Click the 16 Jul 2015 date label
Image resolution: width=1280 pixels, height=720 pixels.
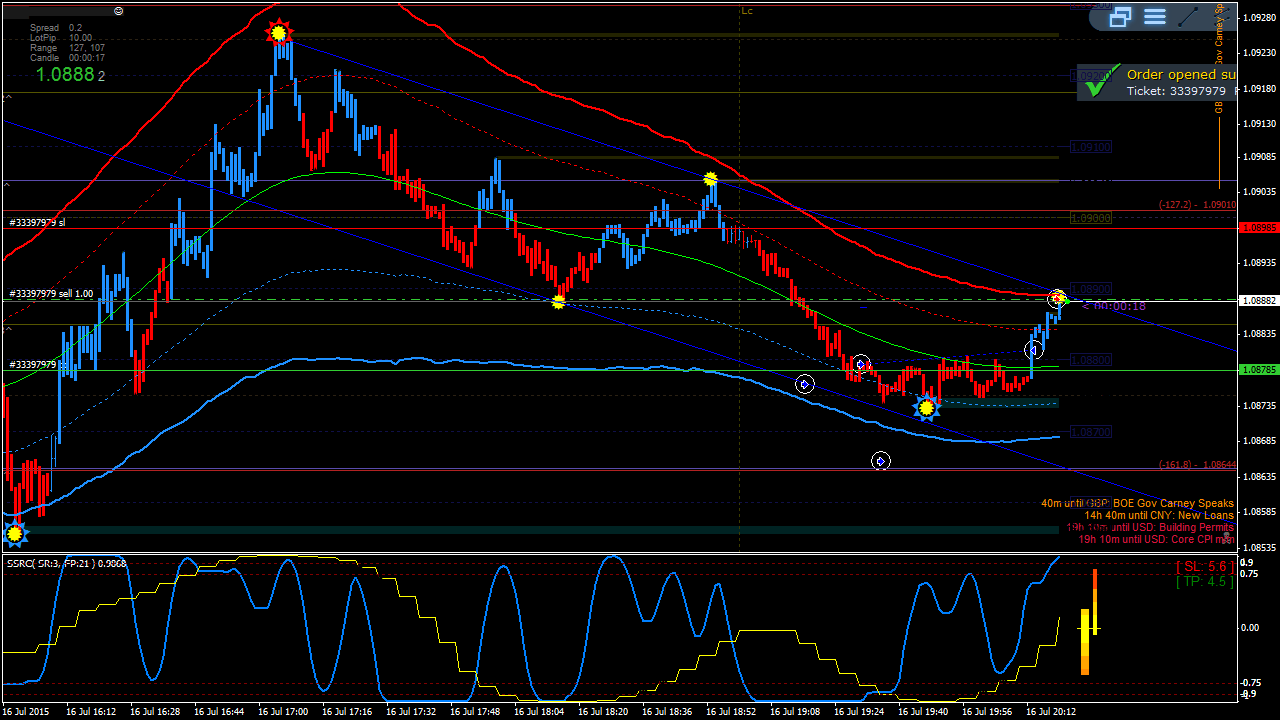(25, 712)
